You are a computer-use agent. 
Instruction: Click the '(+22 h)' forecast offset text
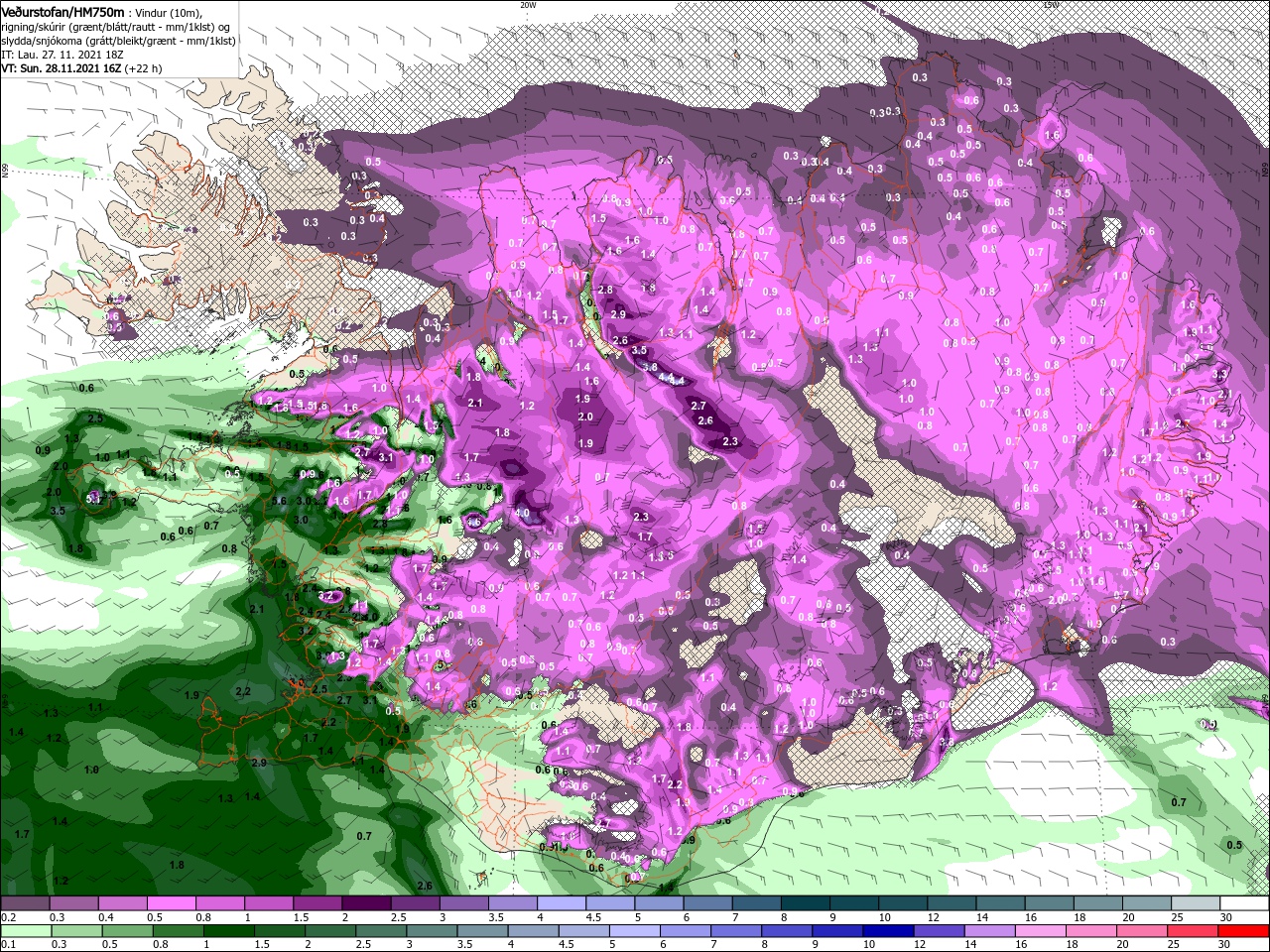click(143, 69)
